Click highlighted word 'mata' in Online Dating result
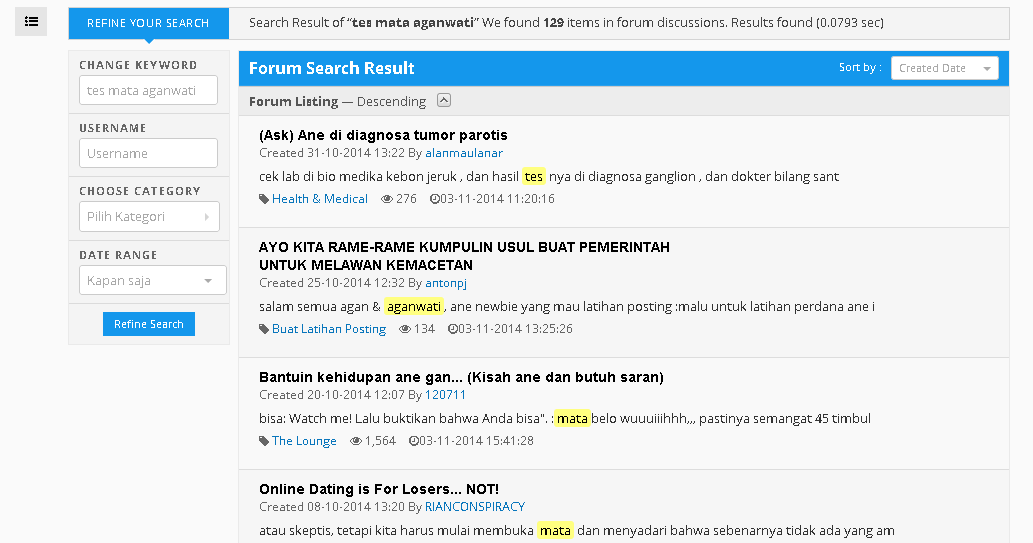This screenshot has height=543, width=1033. point(555,530)
